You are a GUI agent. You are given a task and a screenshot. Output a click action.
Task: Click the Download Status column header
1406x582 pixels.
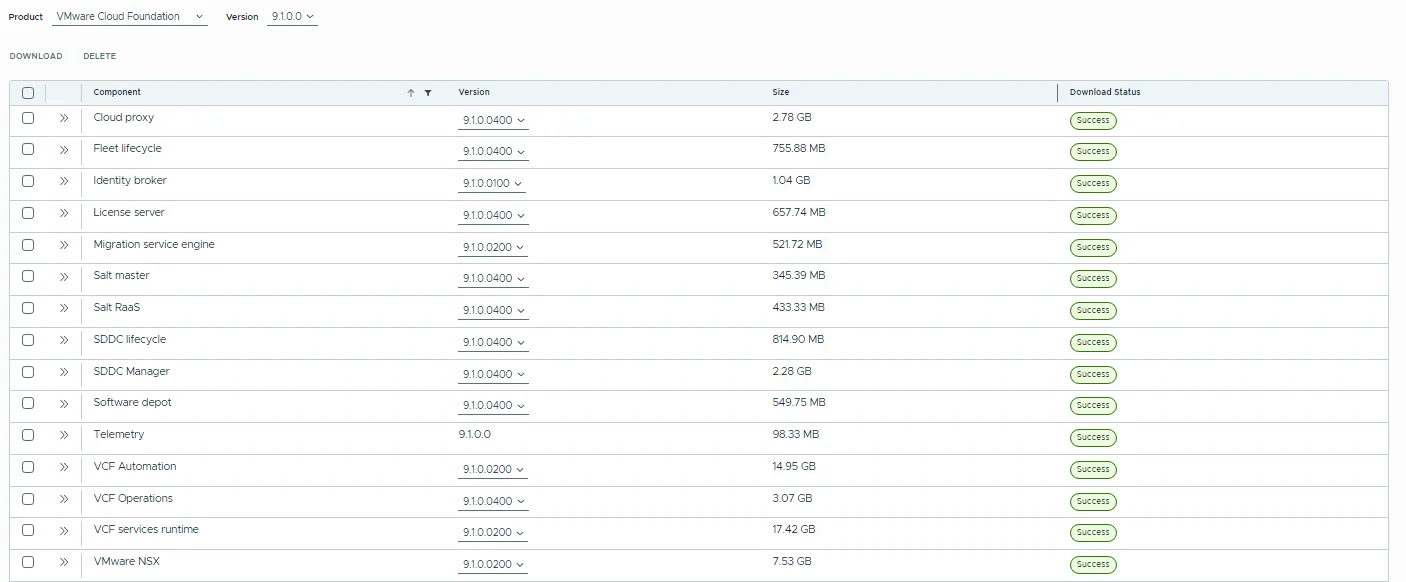1105,92
